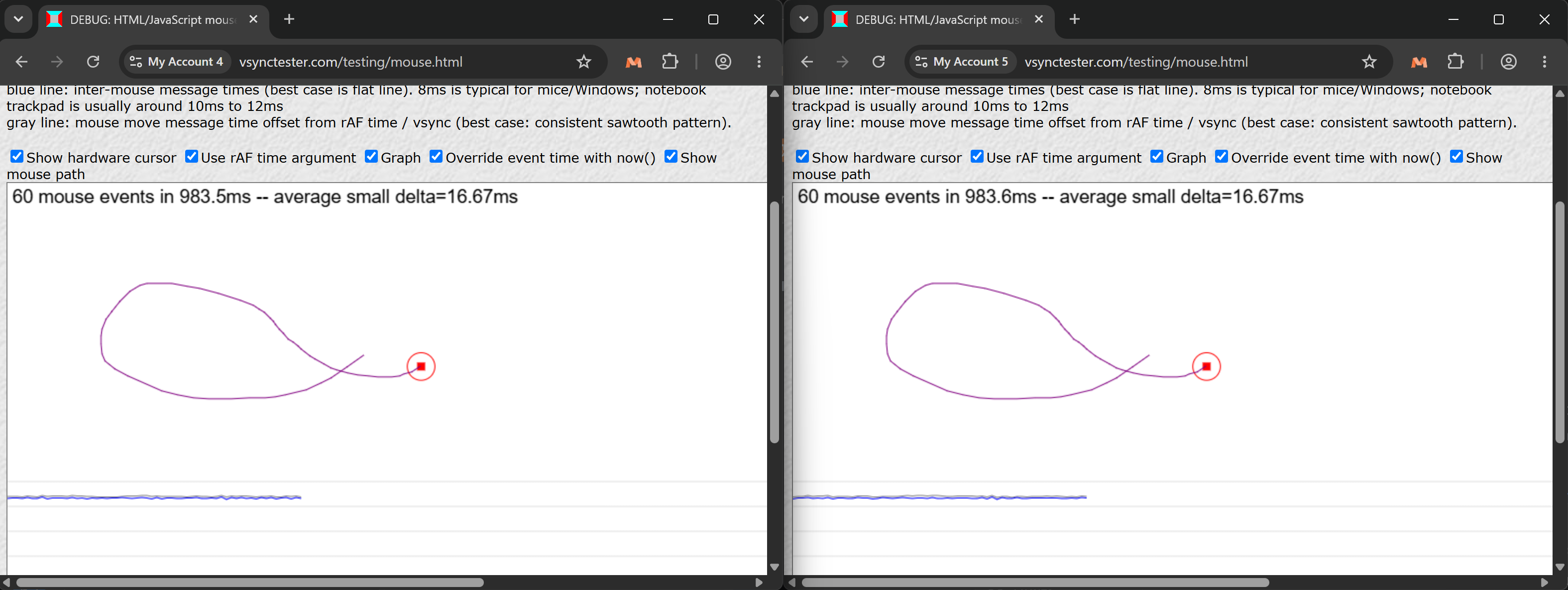Click the left window's horizontal scrollbar thumb

249,582
